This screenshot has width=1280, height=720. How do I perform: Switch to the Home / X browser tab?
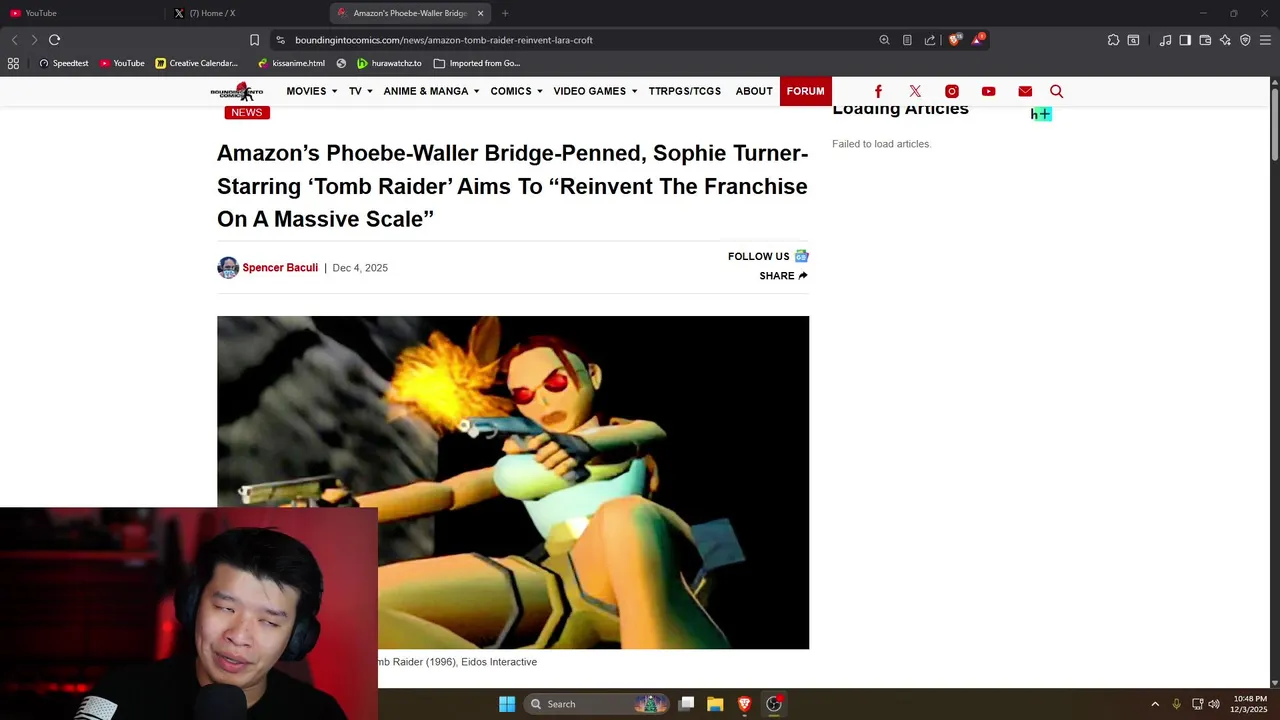tap(247, 13)
